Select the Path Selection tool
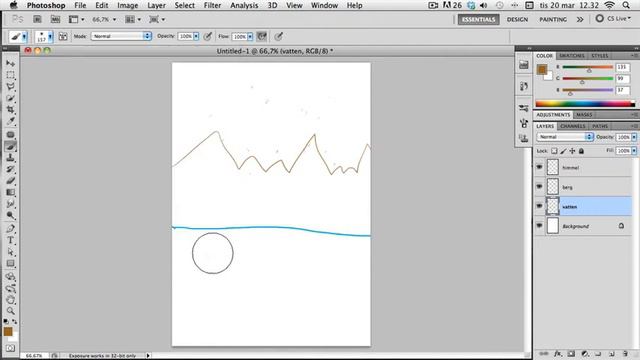Screen dimensions: 640x360 point(11,252)
